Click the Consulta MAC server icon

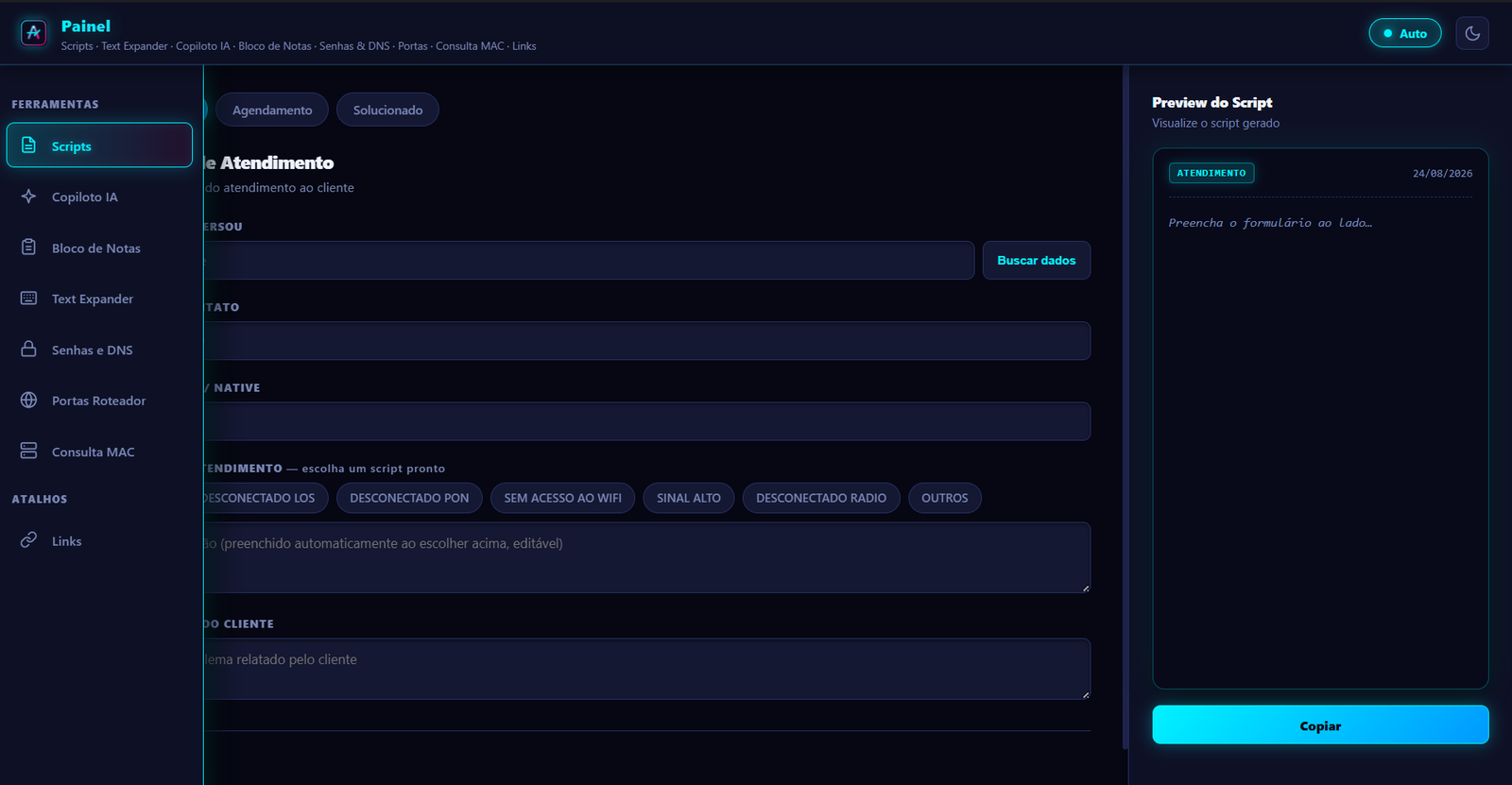(x=29, y=452)
